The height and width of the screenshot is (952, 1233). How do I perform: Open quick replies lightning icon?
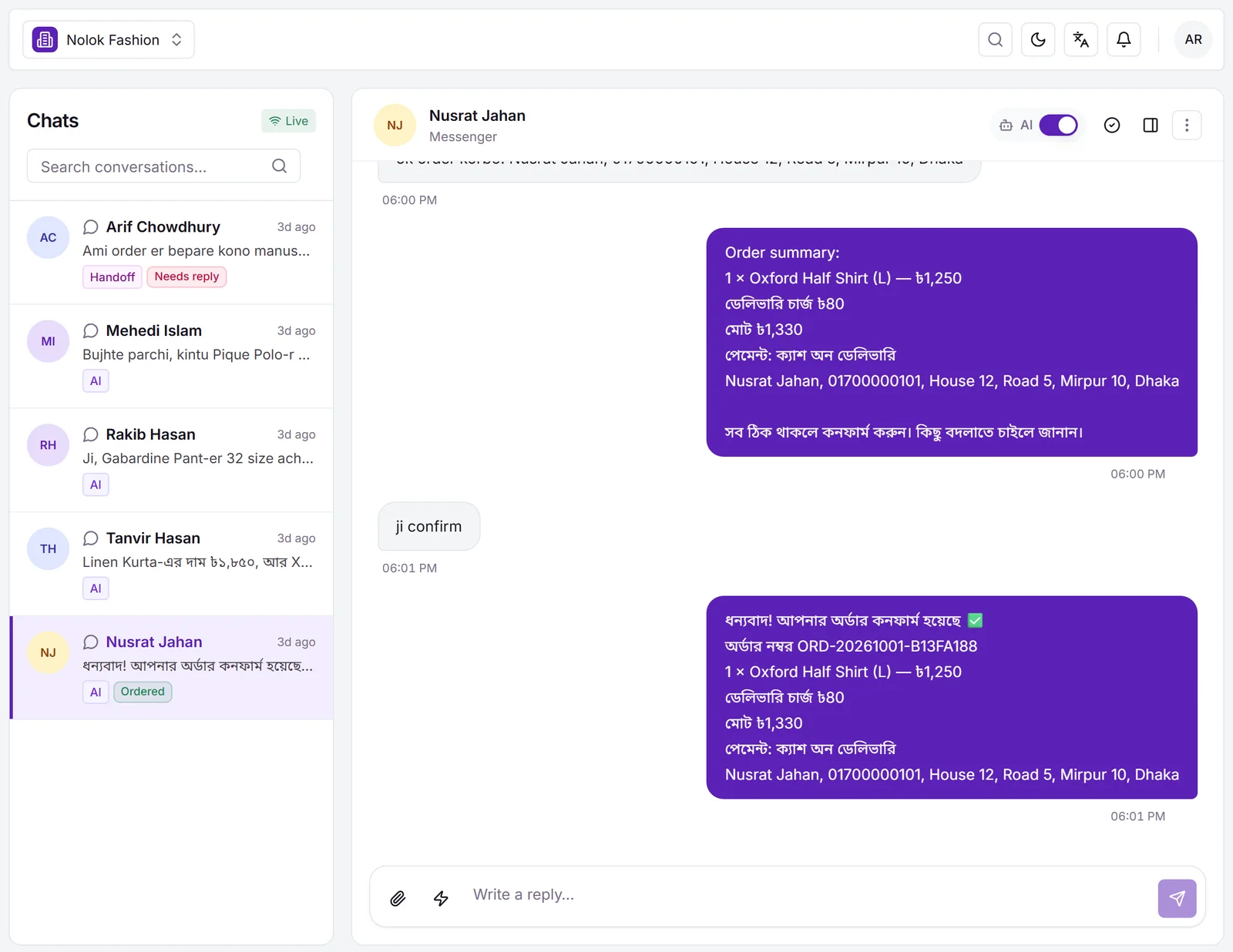point(441,898)
